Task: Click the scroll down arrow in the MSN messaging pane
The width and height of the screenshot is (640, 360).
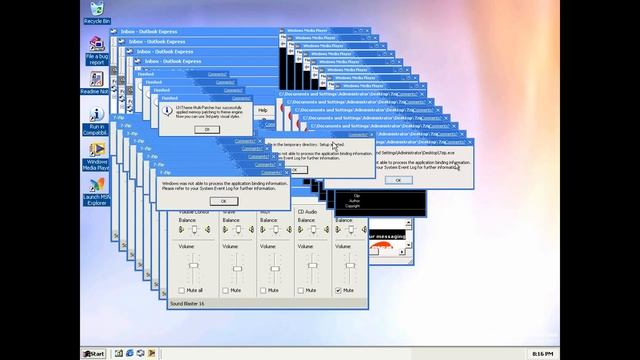Action: click(409, 245)
